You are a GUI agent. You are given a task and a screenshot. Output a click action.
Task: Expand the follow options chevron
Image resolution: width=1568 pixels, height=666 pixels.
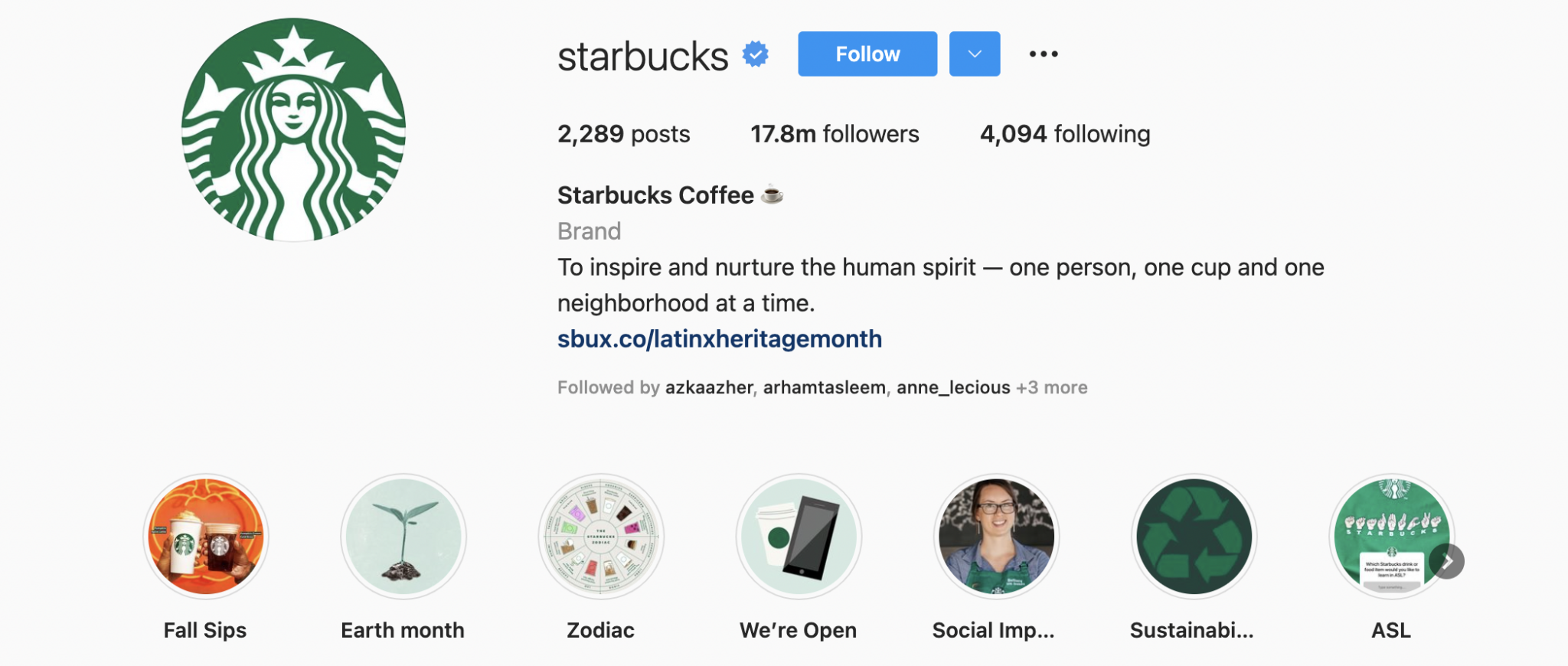[x=974, y=54]
